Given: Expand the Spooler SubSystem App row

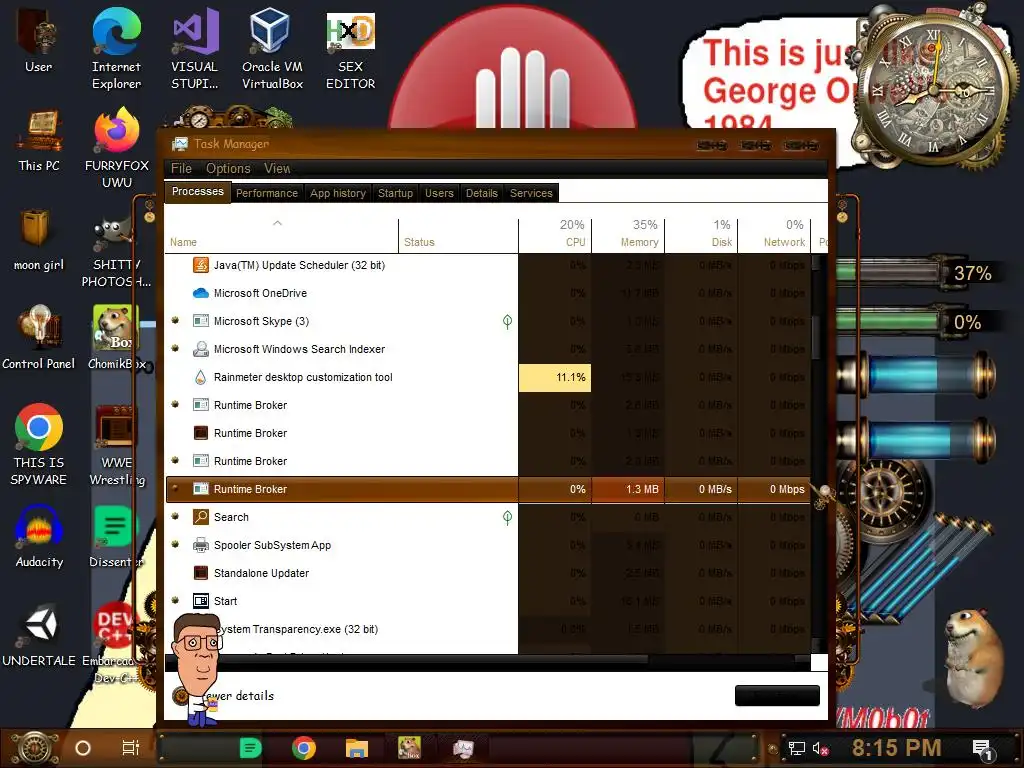Looking at the screenshot, I should tap(175, 545).
